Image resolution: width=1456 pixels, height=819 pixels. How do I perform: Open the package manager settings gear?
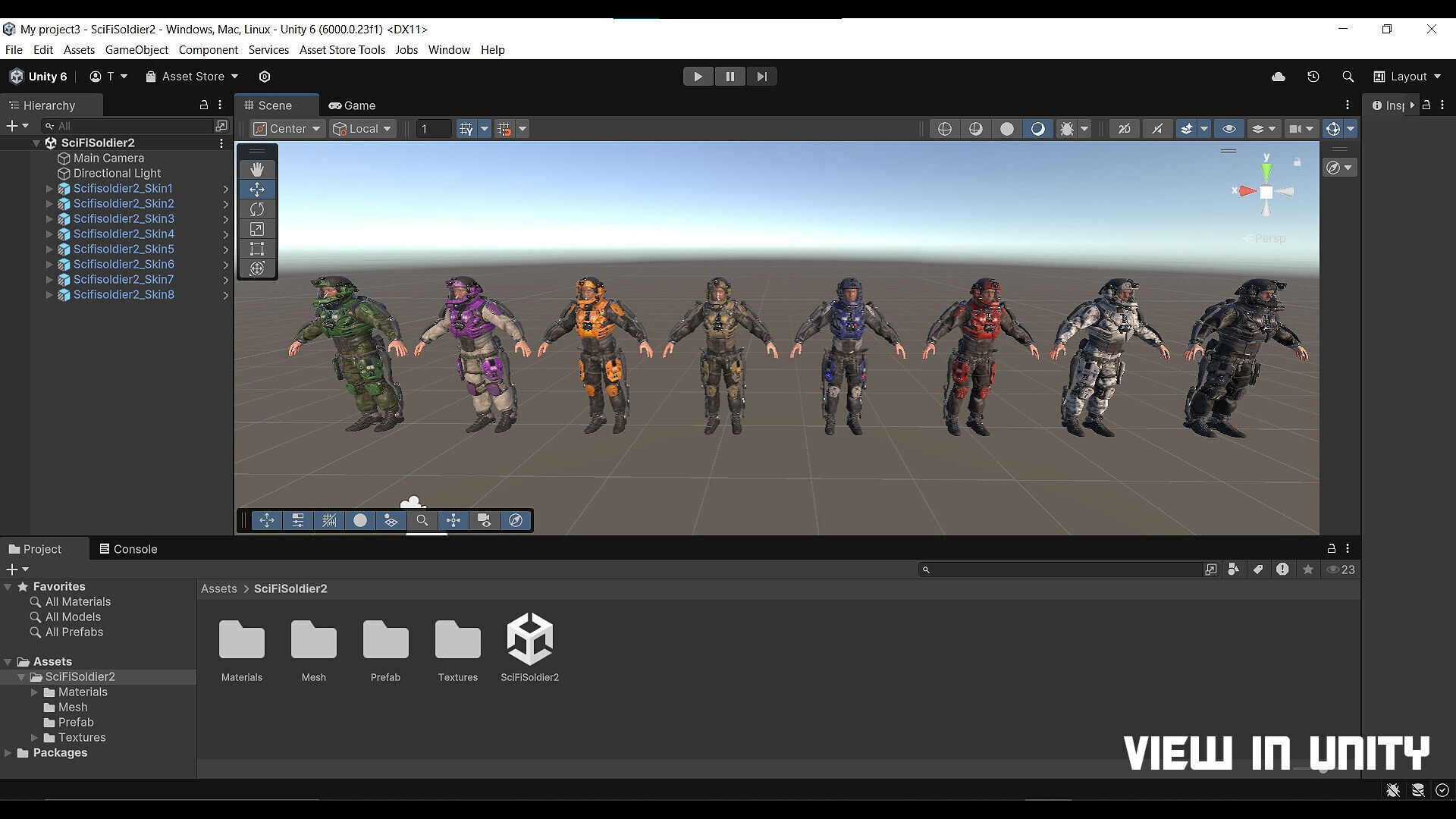(265, 77)
